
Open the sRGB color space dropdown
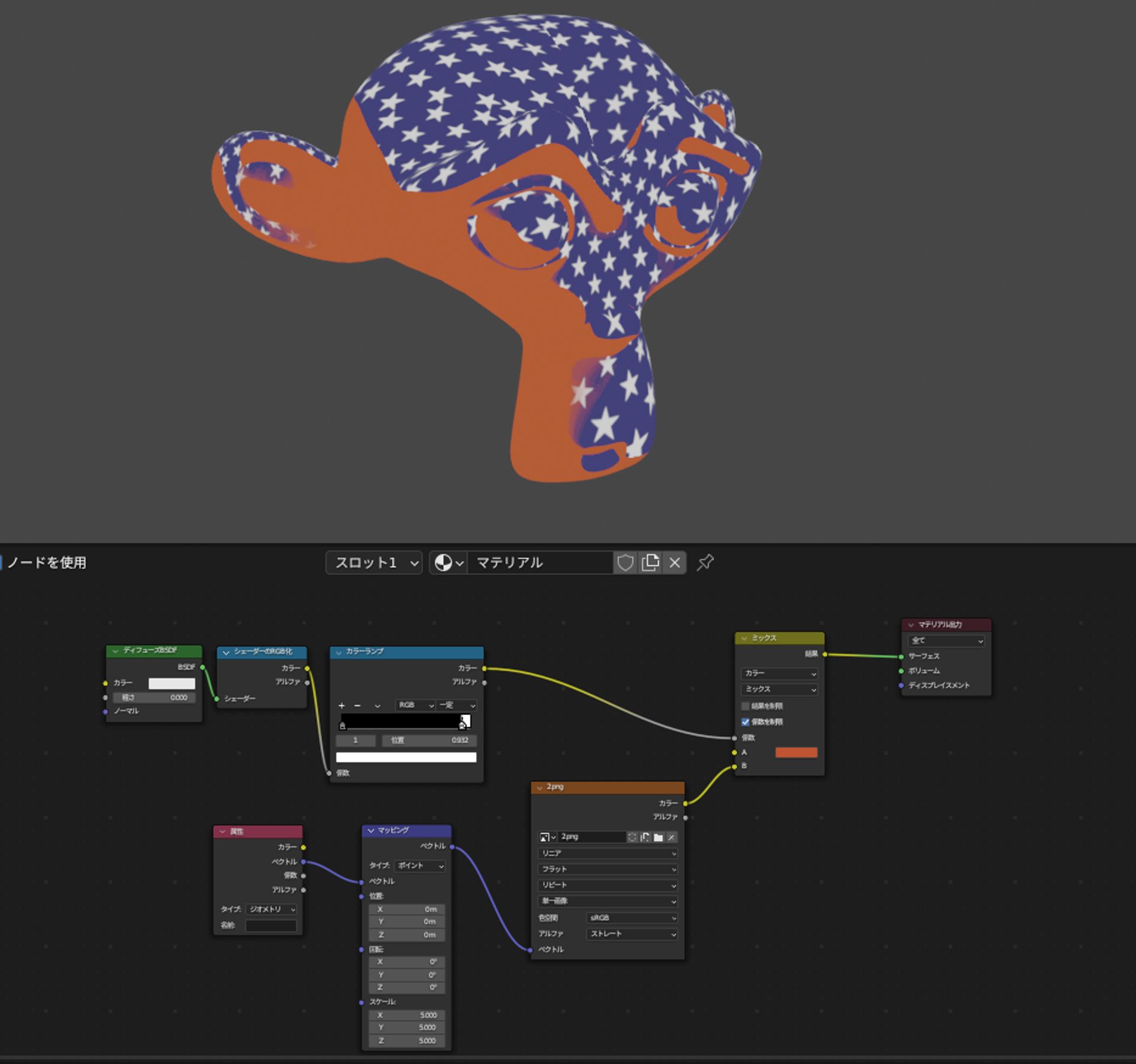pyautogui.click(x=631, y=918)
